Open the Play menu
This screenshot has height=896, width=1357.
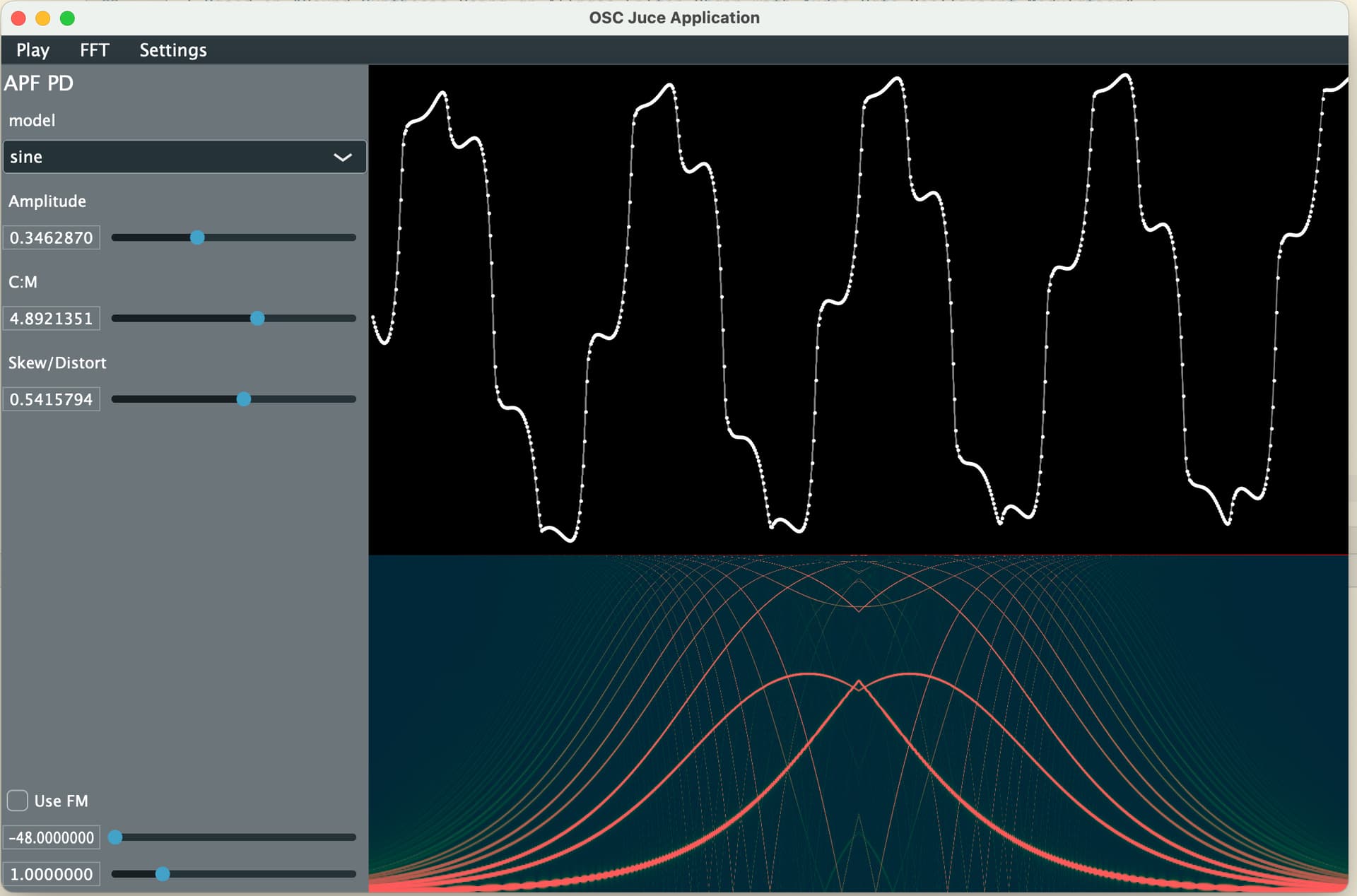pos(33,50)
